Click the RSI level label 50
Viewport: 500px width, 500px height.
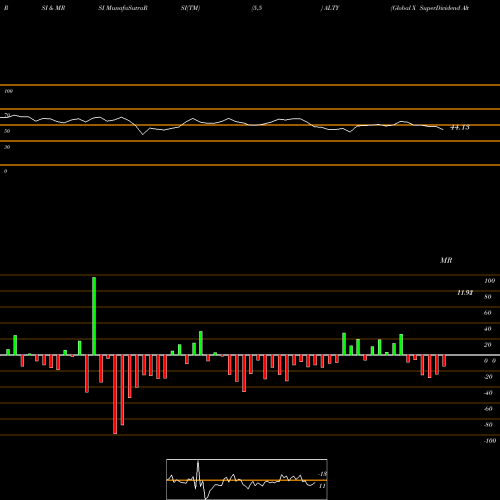[x=7, y=131]
